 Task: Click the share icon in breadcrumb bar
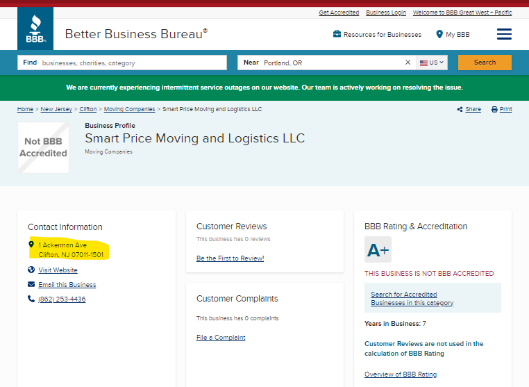(x=460, y=109)
